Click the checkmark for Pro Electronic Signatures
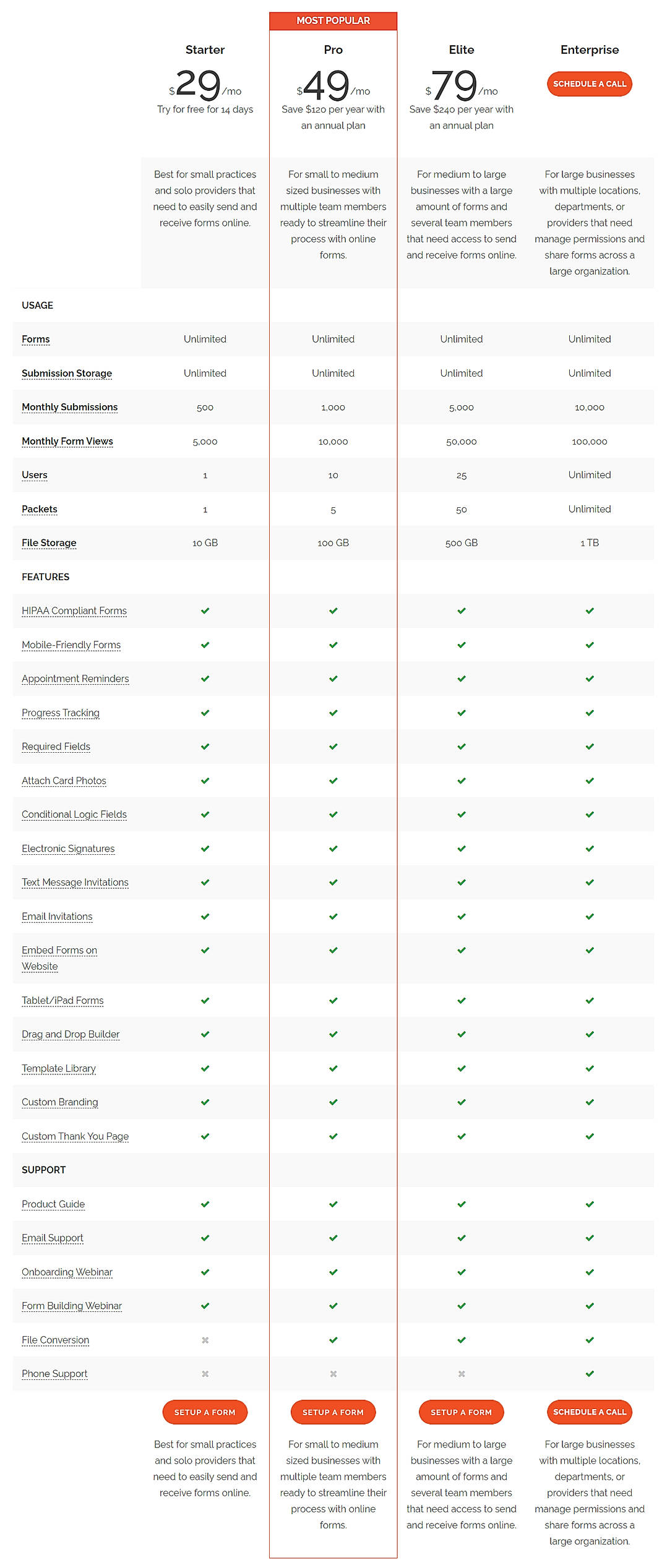Screen dimensions: 662x1568 click(x=333, y=849)
